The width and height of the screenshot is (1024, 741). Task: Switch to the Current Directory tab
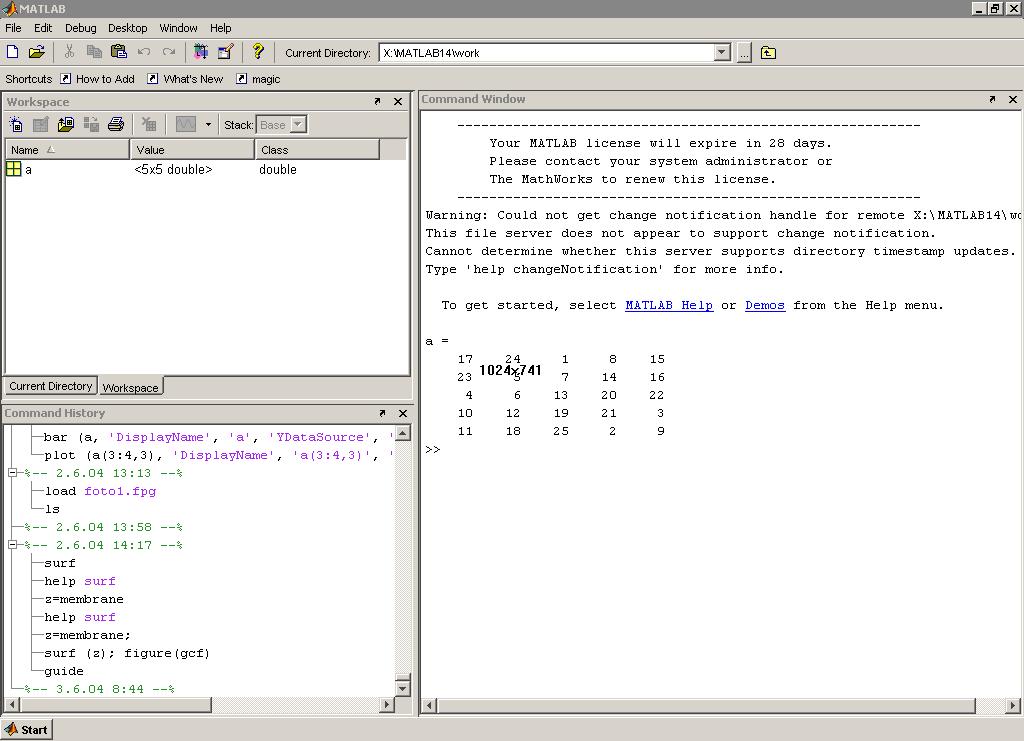[50, 386]
